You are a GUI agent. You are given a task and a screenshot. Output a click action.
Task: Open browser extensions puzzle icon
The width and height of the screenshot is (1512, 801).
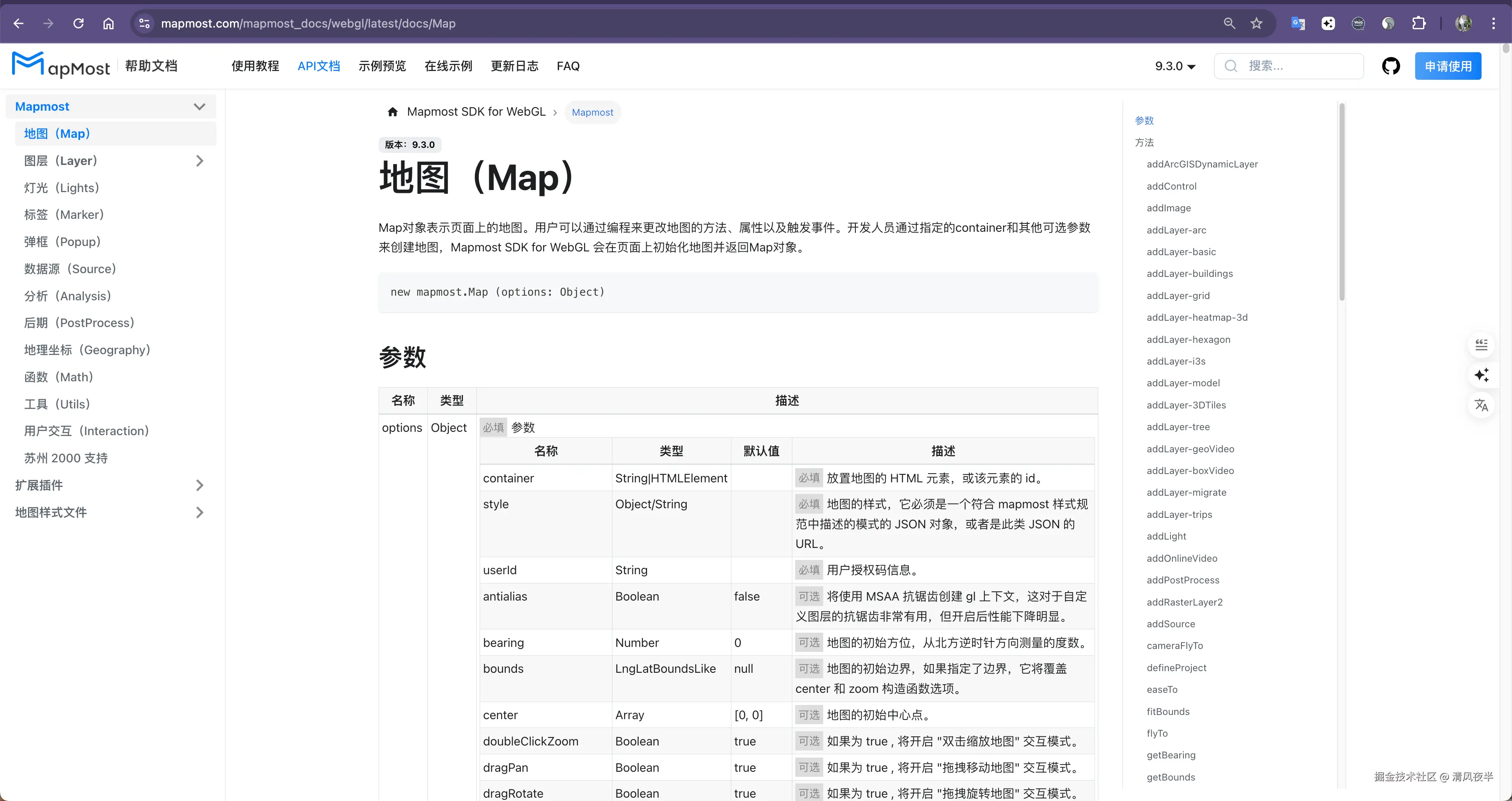pos(1418,23)
